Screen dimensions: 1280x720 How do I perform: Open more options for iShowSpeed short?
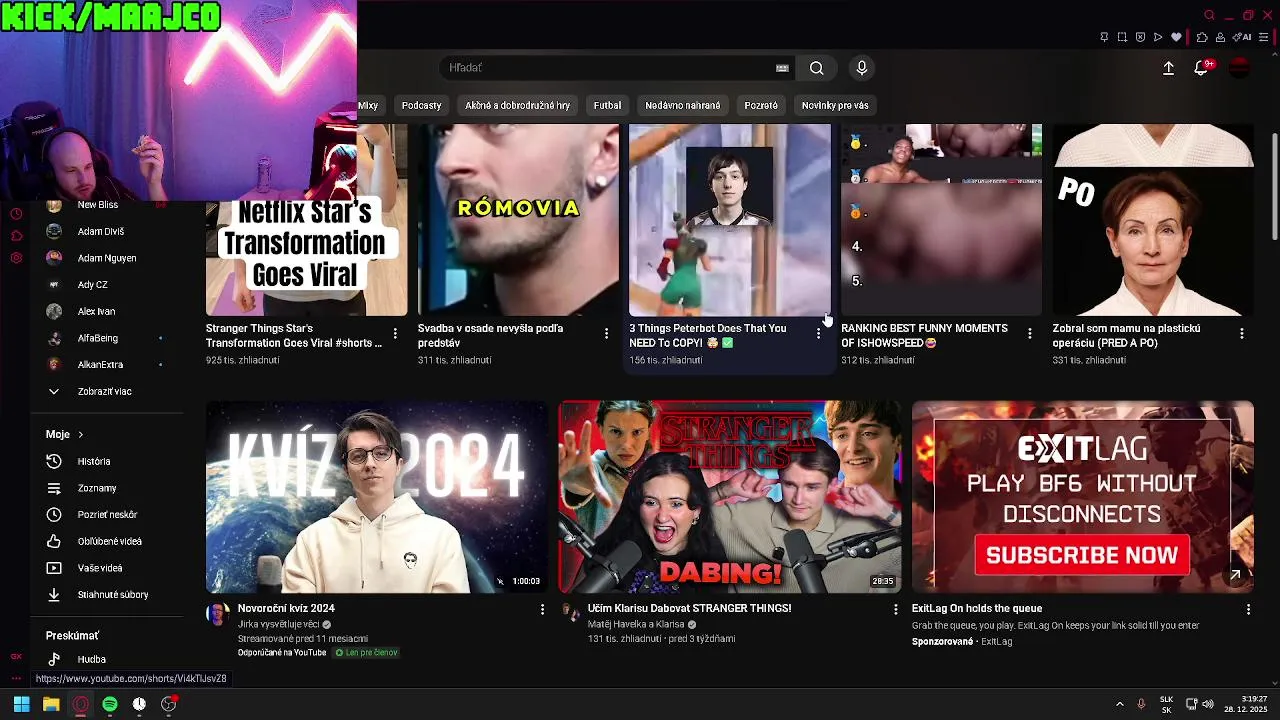coord(1030,333)
